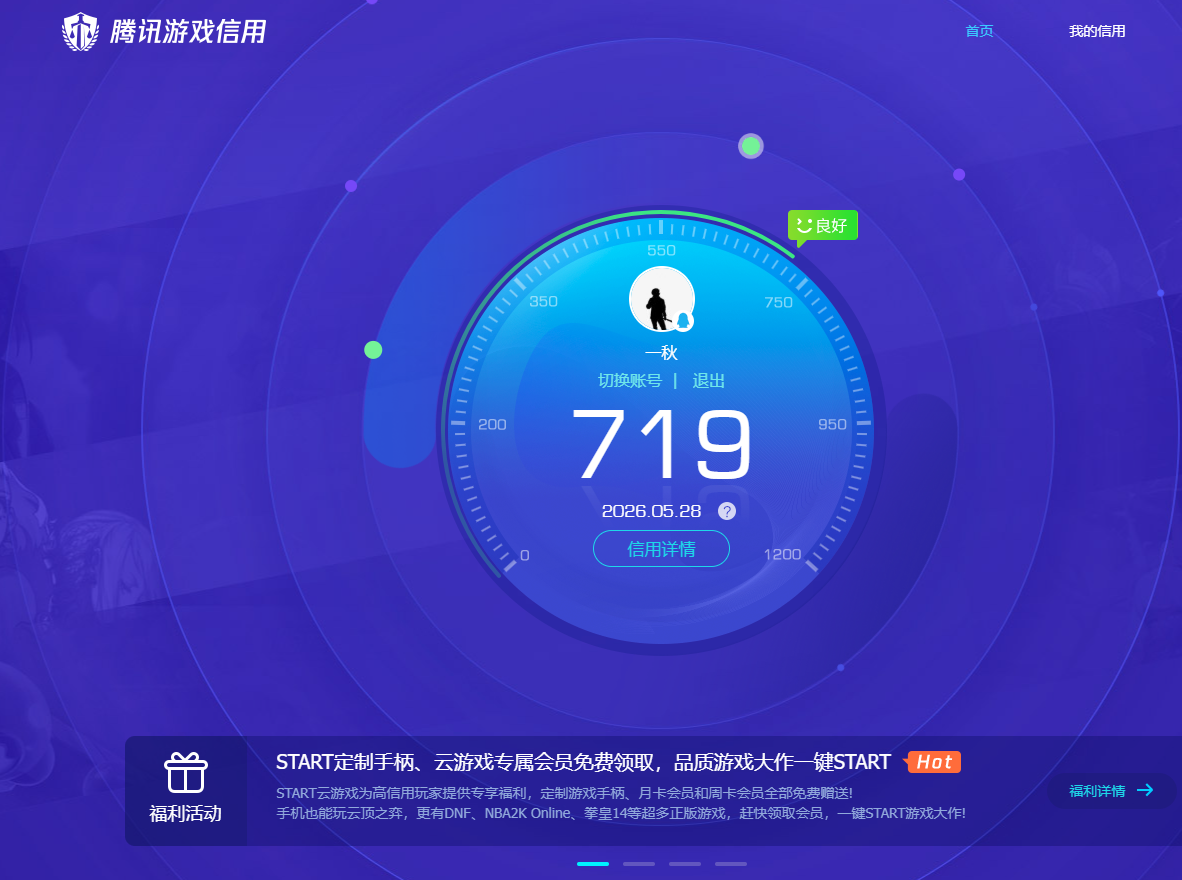The image size is (1182, 880).
Task: Select the first carousel indicator dash
Action: (x=593, y=863)
